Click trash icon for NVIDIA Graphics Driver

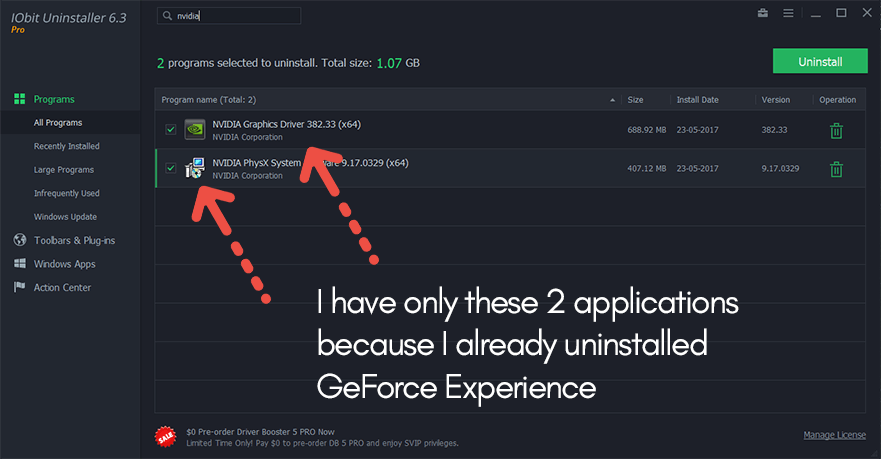[x=836, y=130]
